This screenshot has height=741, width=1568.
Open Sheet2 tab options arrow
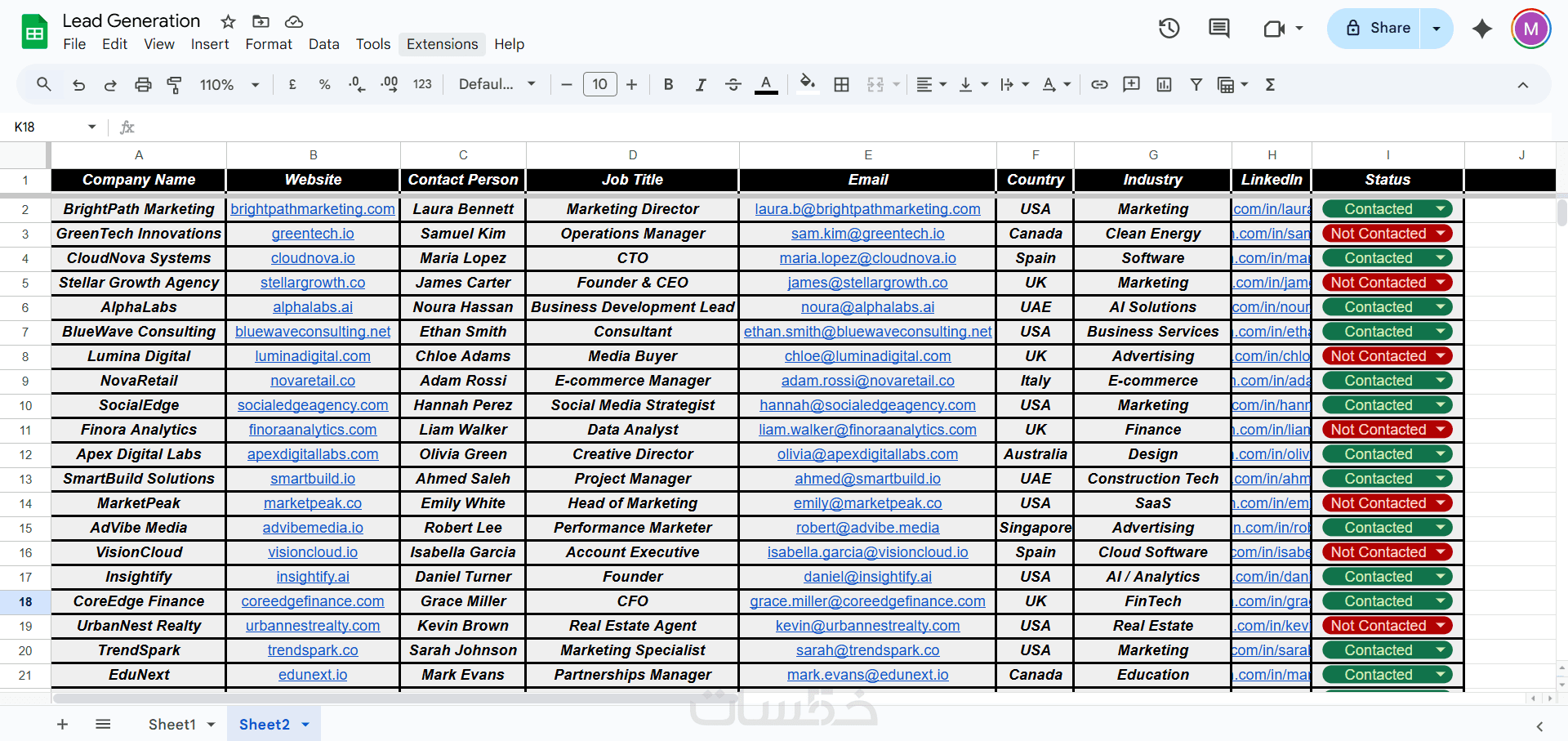tap(305, 725)
